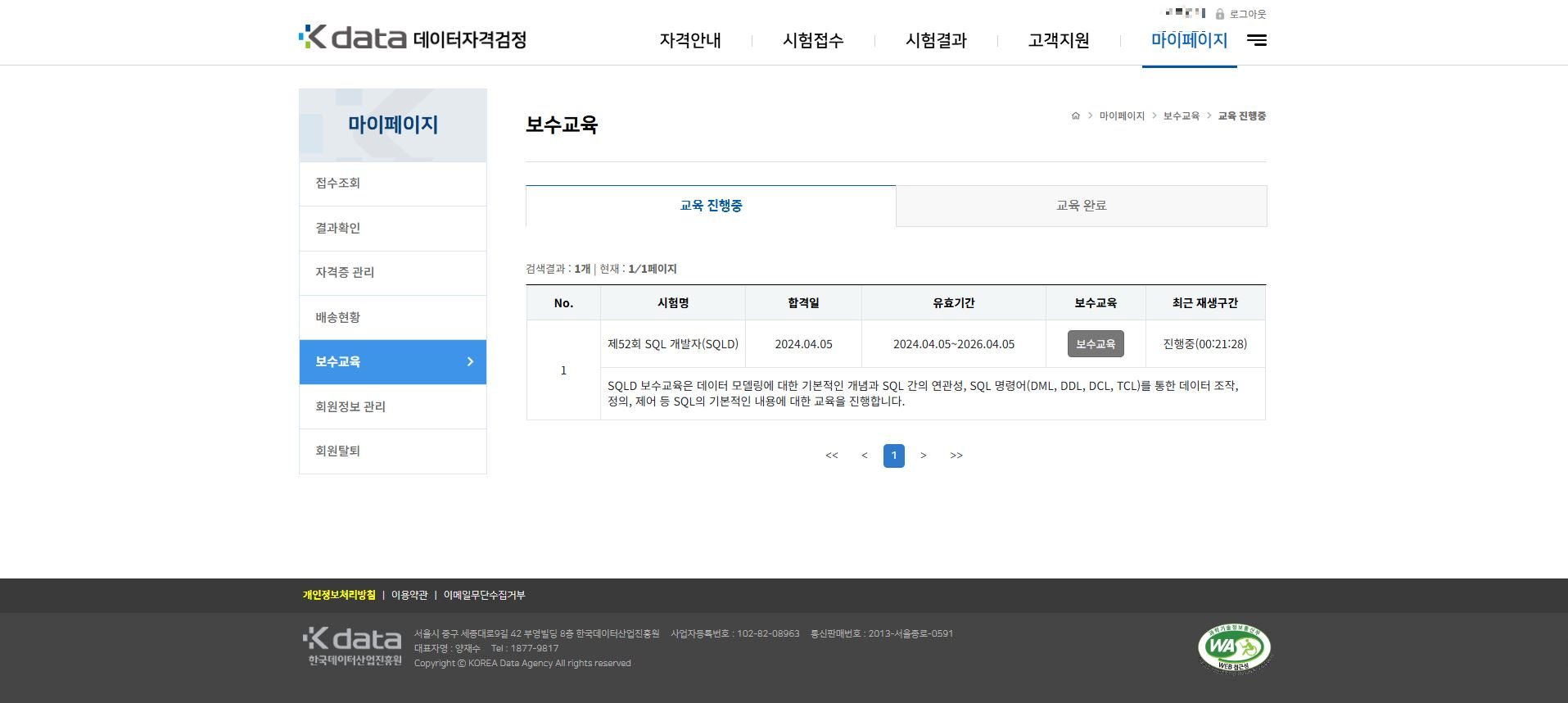The width and height of the screenshot is (1568, 703).
Task: Select 결과확인 in the sidebar
Action: pyautogui.click(x=393, y=229)
